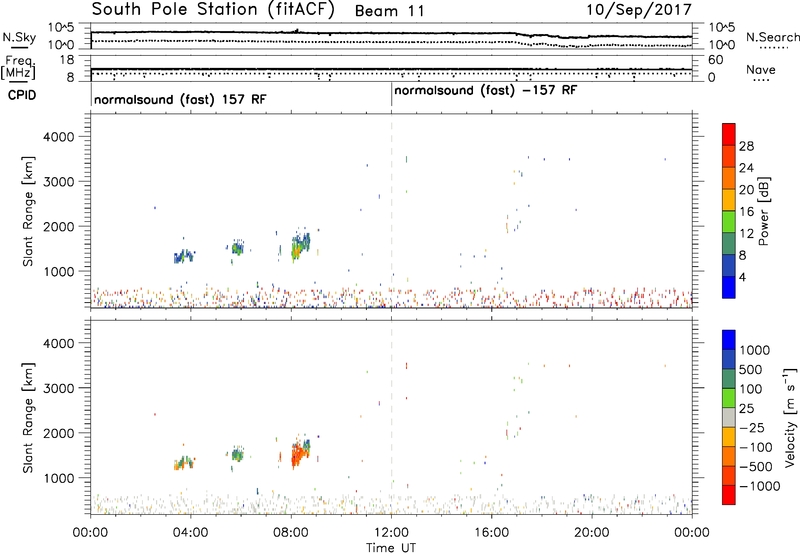
Task: Click the date '10/Sep/2017'
Action: pyautogui.click(x=639, y=10)
